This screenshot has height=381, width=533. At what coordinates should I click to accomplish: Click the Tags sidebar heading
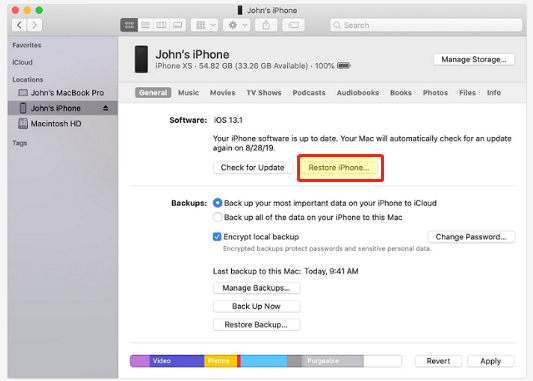[x=20, y=143]
